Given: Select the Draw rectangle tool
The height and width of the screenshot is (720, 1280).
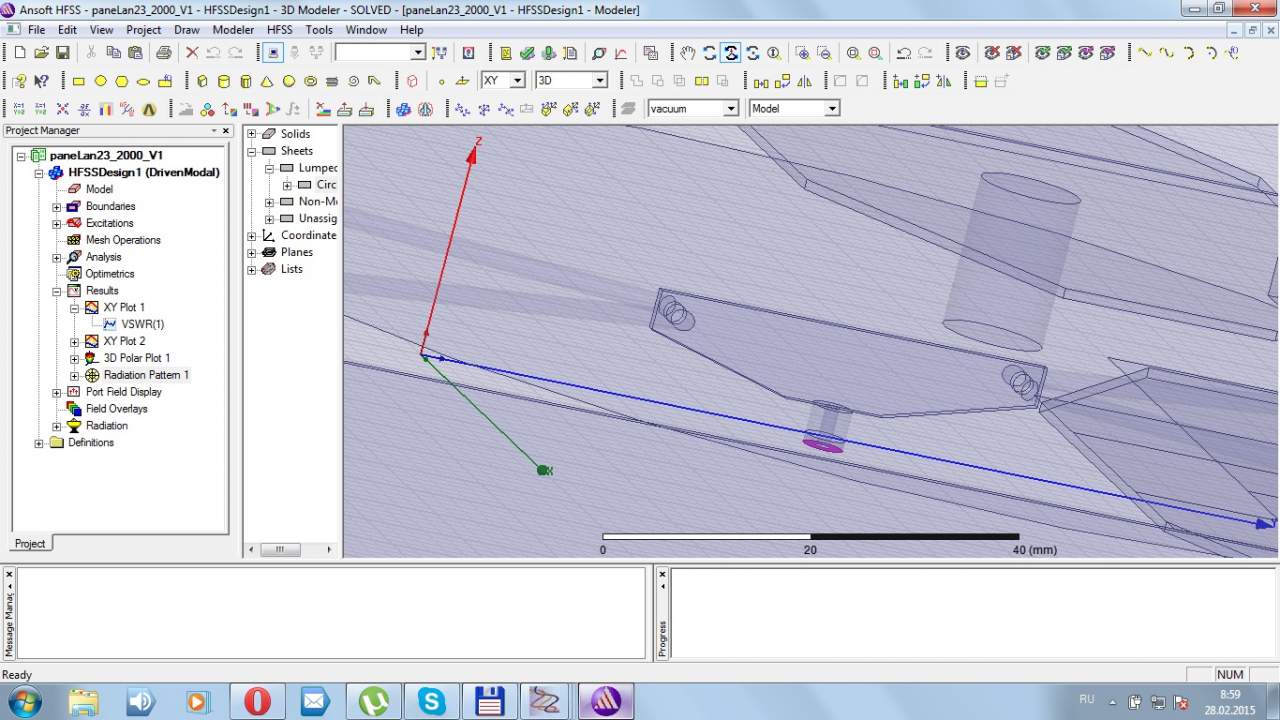Looking at the screenshot, I should (79, 81).
